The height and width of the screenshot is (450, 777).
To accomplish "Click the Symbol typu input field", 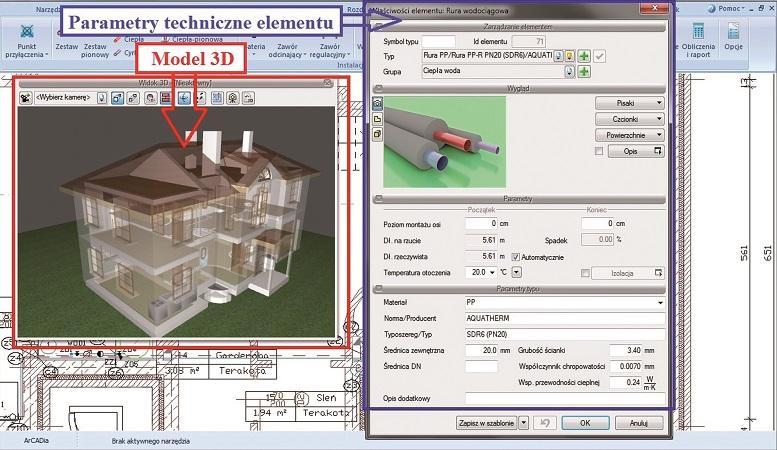I will pyautogui.click(x=439, y=42).
